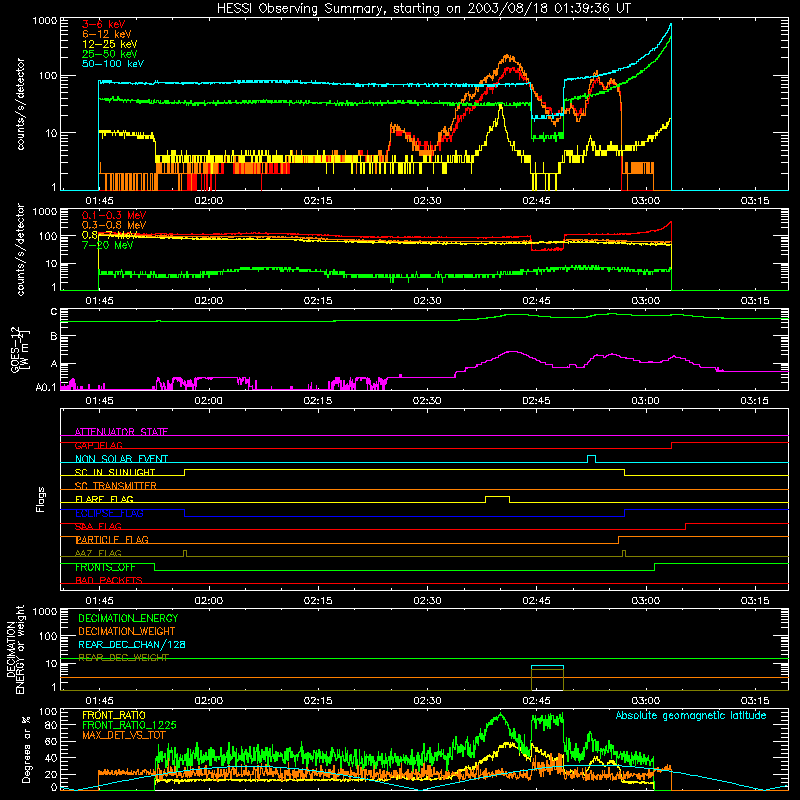The image size is (800, 800).
Task: Select the GAP_FLAG label
Action: point(98,445)
